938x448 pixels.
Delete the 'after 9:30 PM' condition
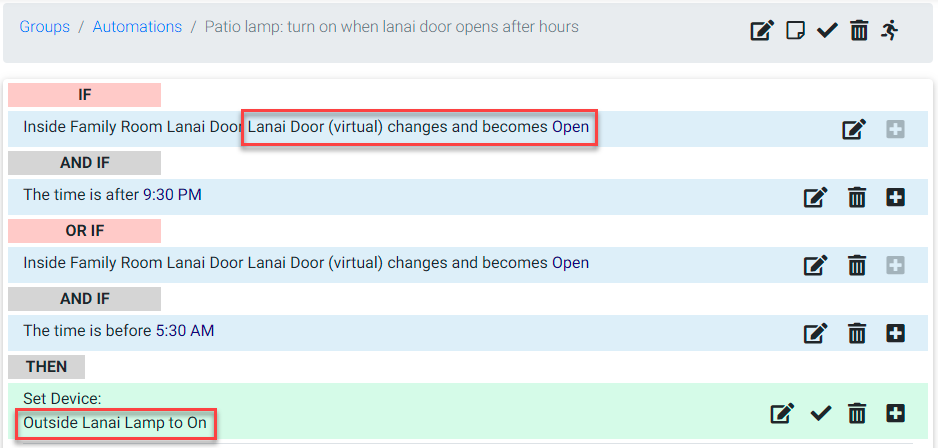857,197
